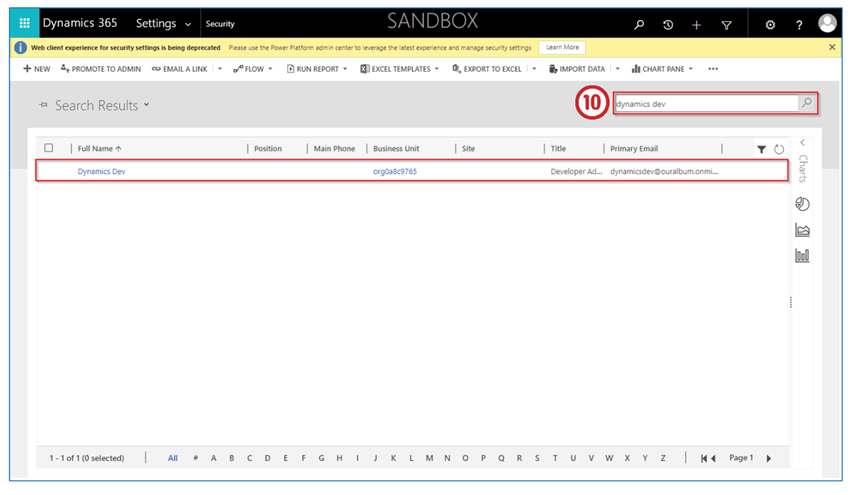Click the plus quick create icon
Viewport: 856px width, 495px height.
[696, 25]
